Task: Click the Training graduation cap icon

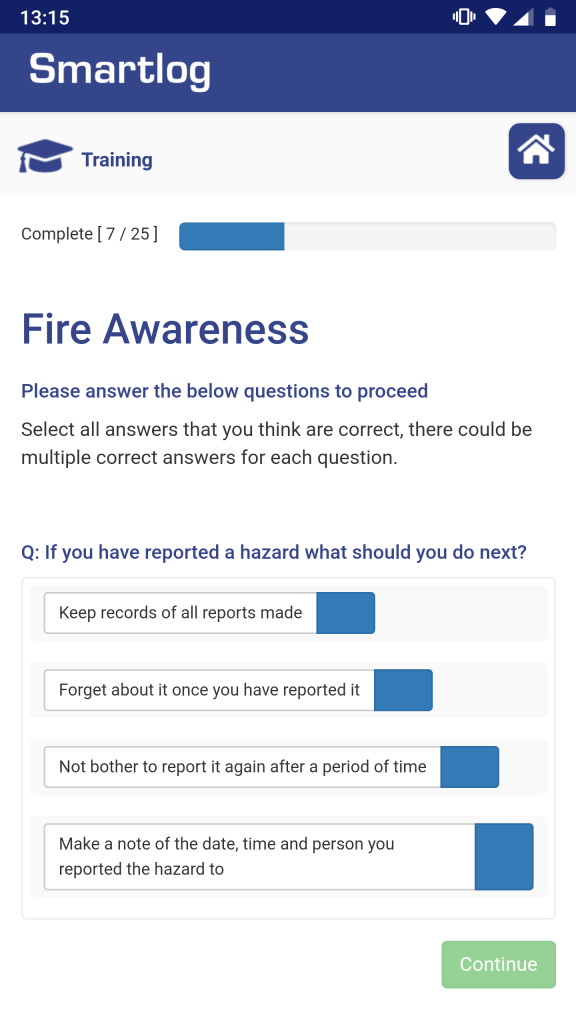Action: point(44,157)
